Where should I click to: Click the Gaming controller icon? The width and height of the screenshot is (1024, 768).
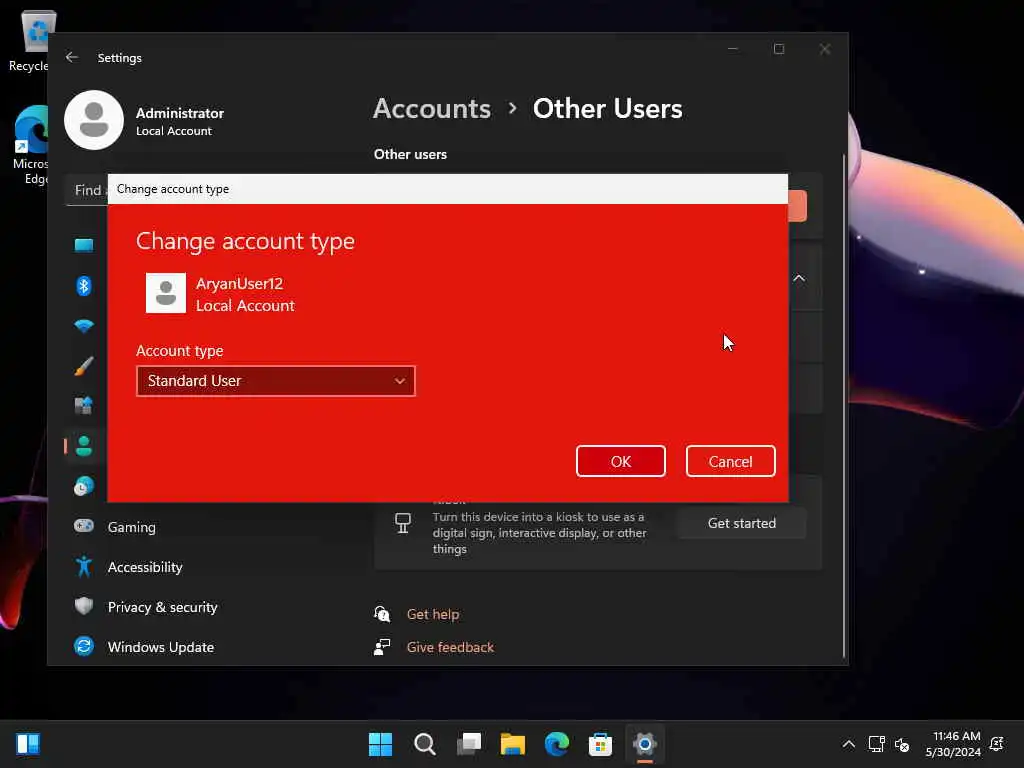(x=84, y=526)
